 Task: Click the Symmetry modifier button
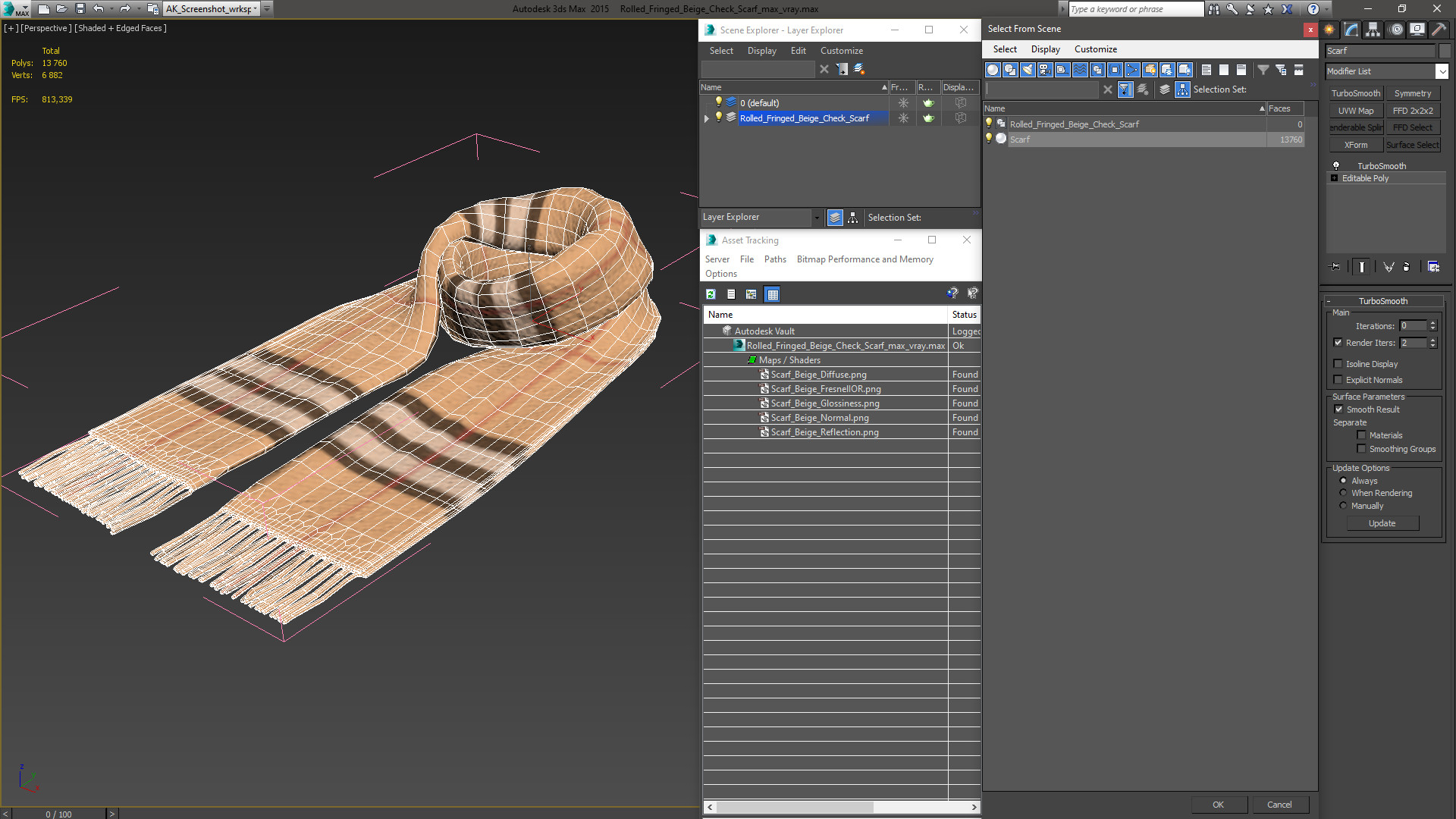point(1412,93)
